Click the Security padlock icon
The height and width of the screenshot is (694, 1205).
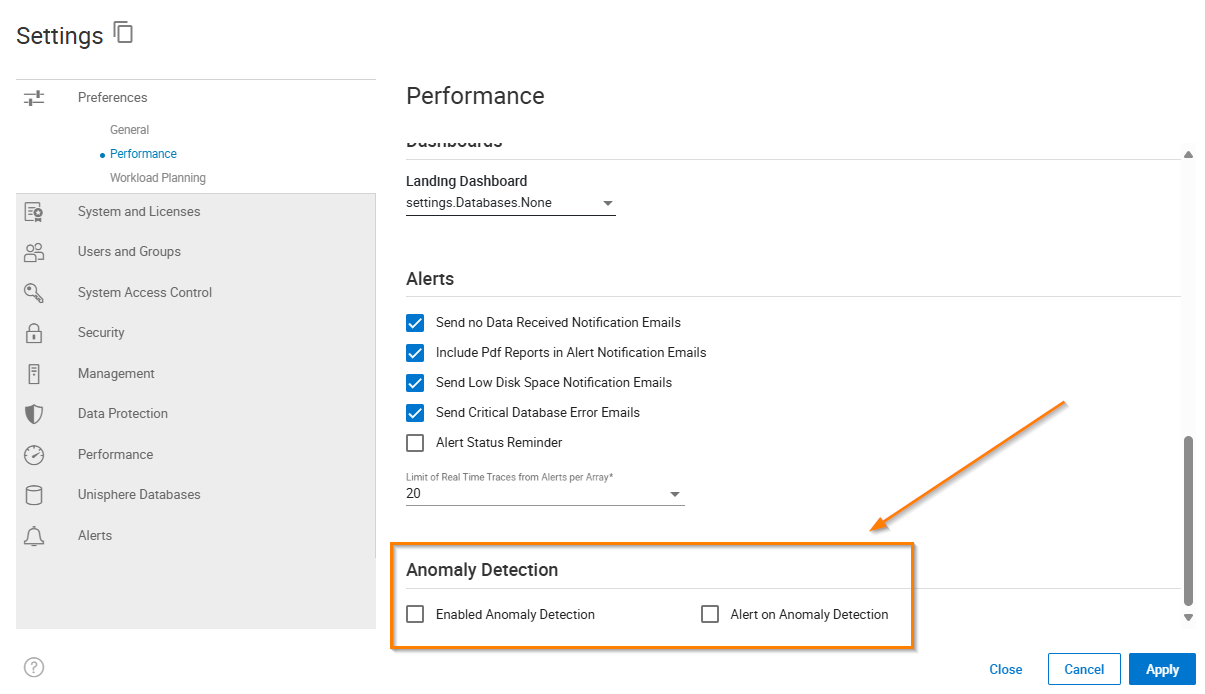point(34,332)
